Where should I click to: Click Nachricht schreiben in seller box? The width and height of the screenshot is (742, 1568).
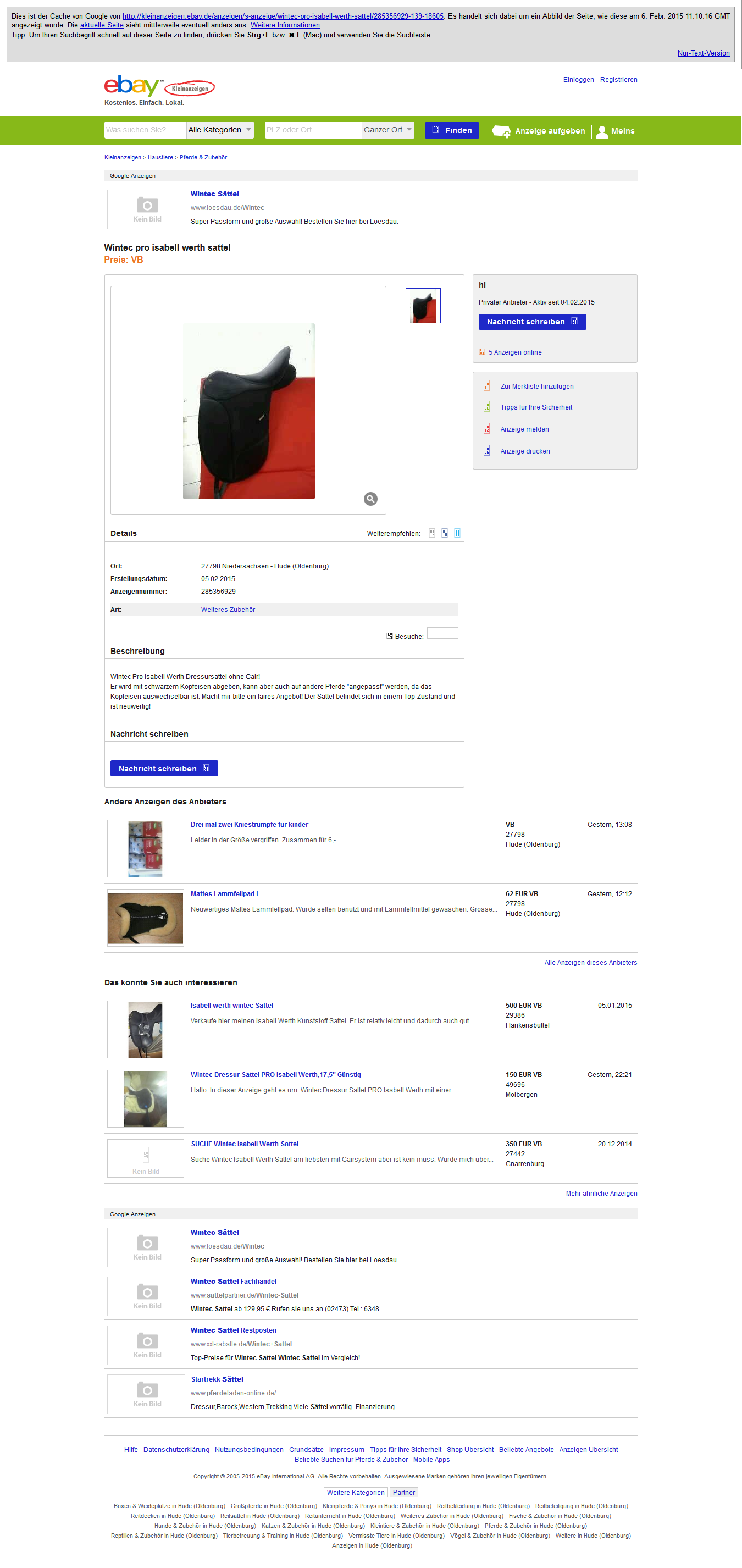coord(532,322)
